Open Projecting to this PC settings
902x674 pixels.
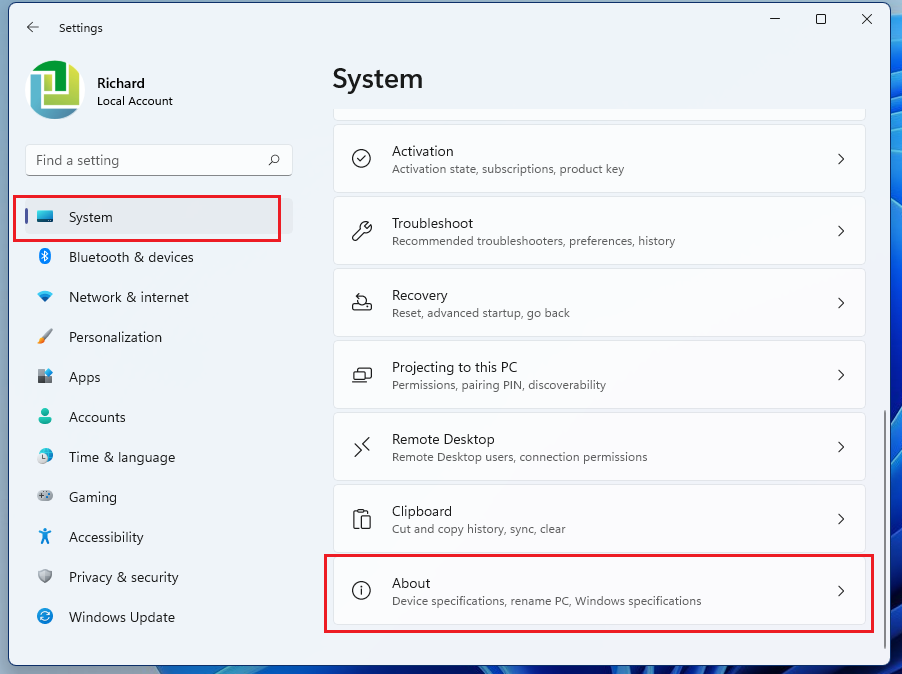(598, 375)
